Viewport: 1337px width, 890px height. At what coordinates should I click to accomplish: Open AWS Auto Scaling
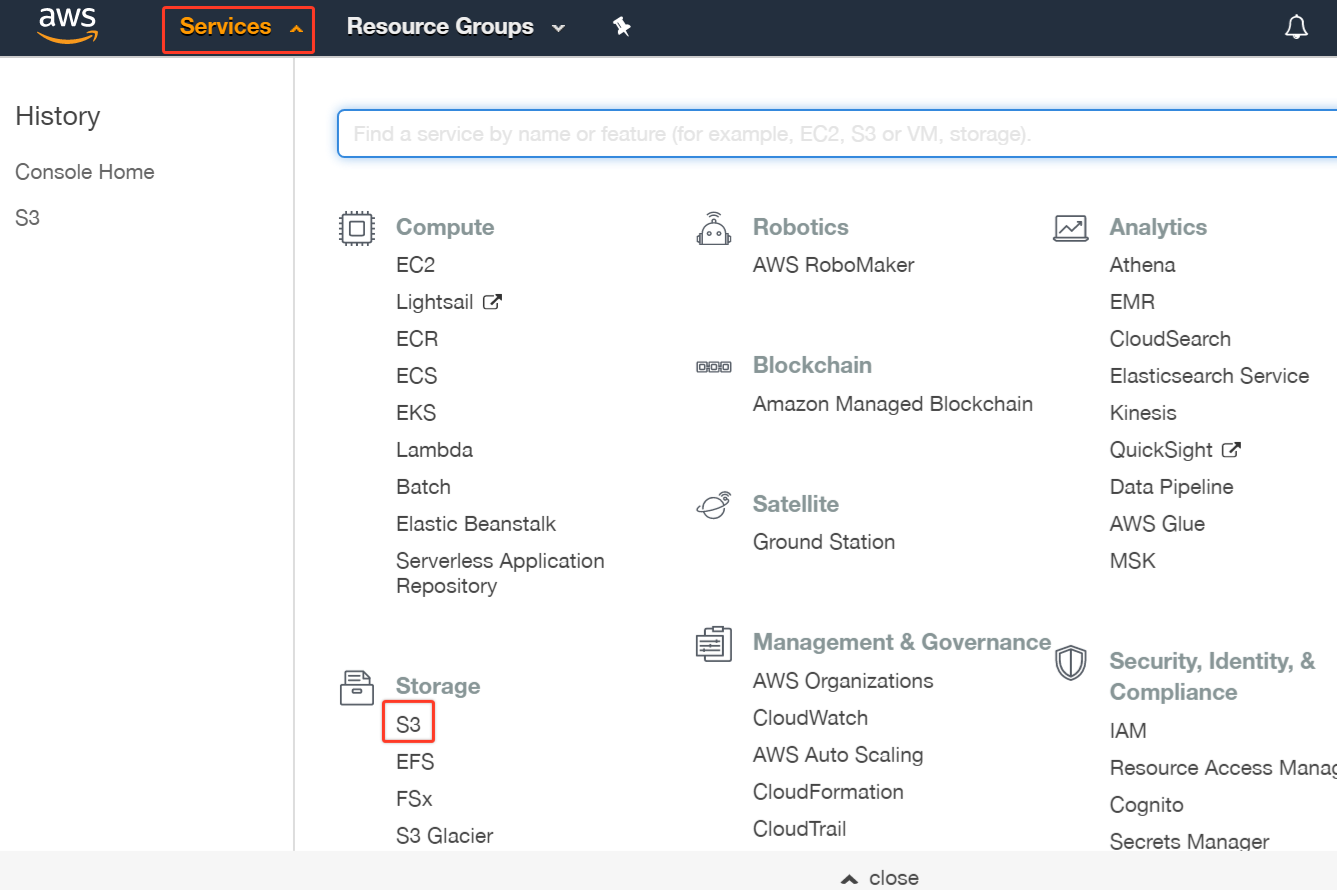838,755
